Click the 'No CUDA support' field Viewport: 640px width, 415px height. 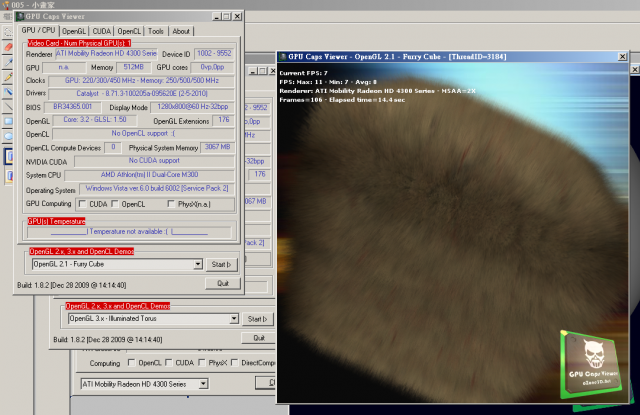[154, 161]
